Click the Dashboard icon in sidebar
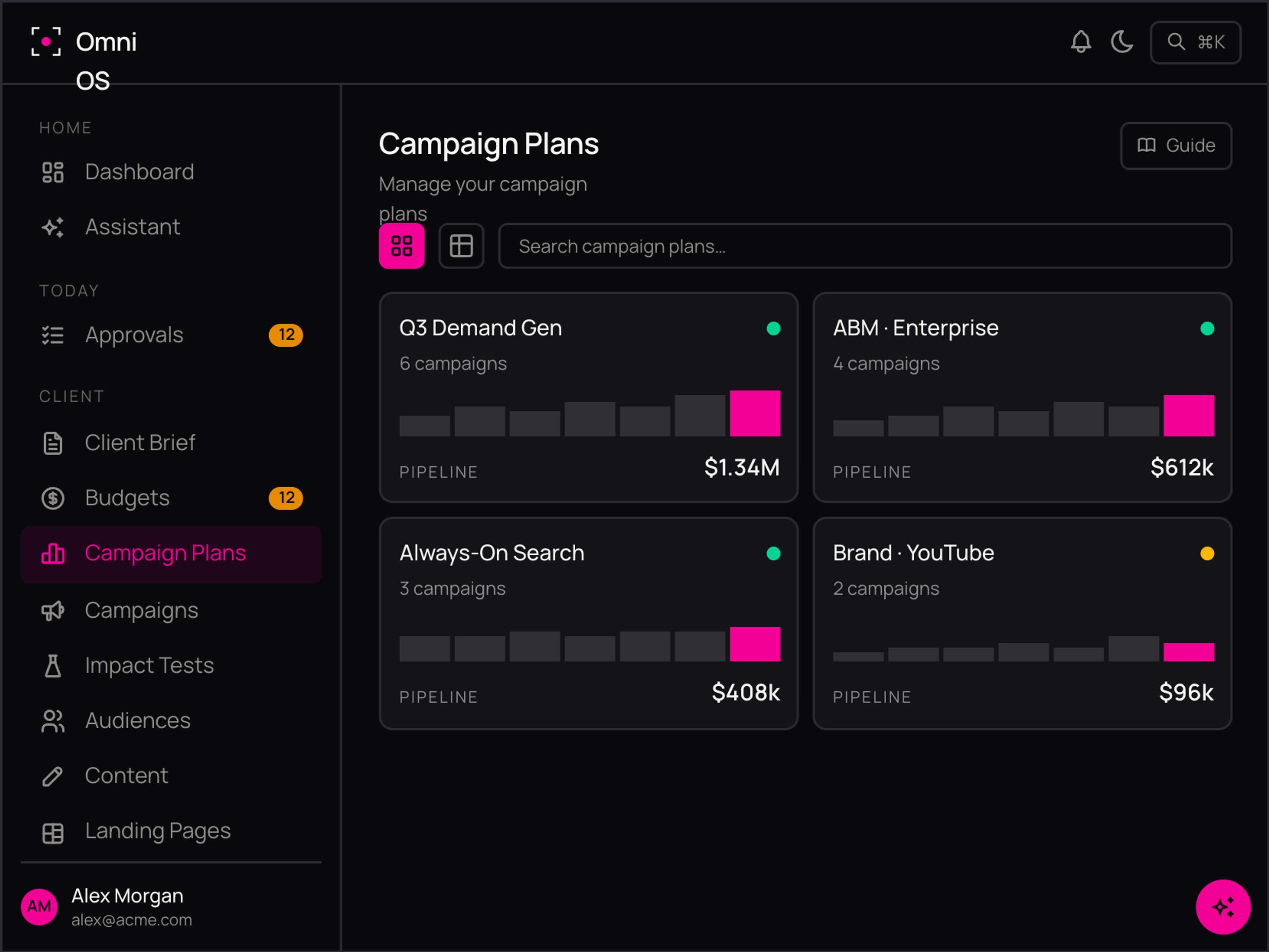 pos(53,172)
